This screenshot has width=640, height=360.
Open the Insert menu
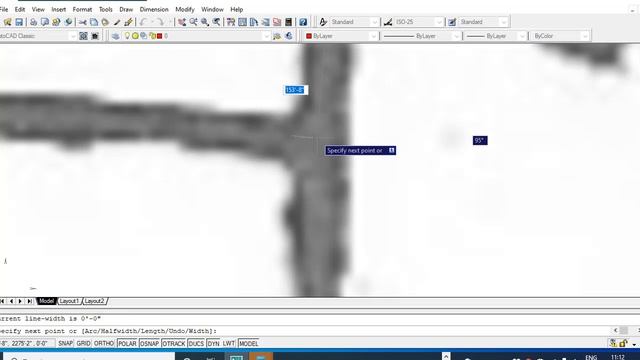59,9
